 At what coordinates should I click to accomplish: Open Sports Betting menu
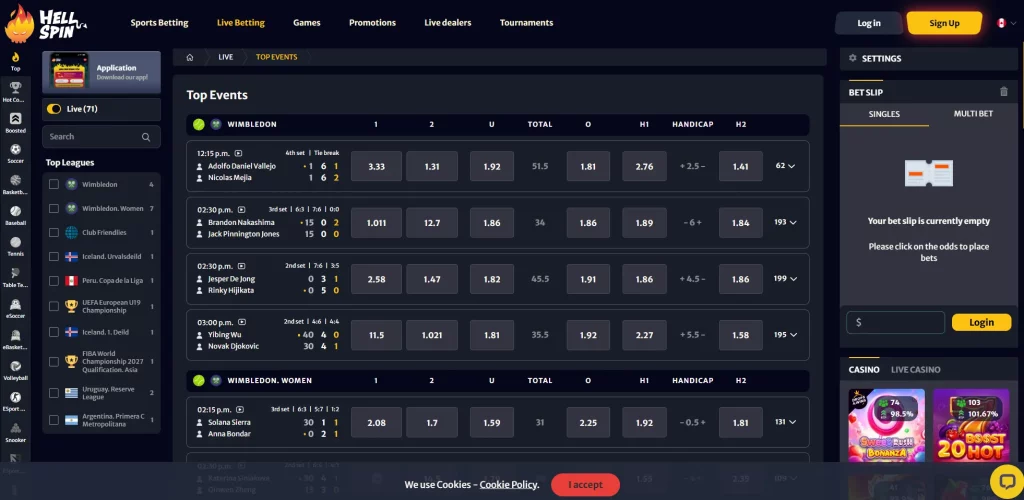[159, 23]
